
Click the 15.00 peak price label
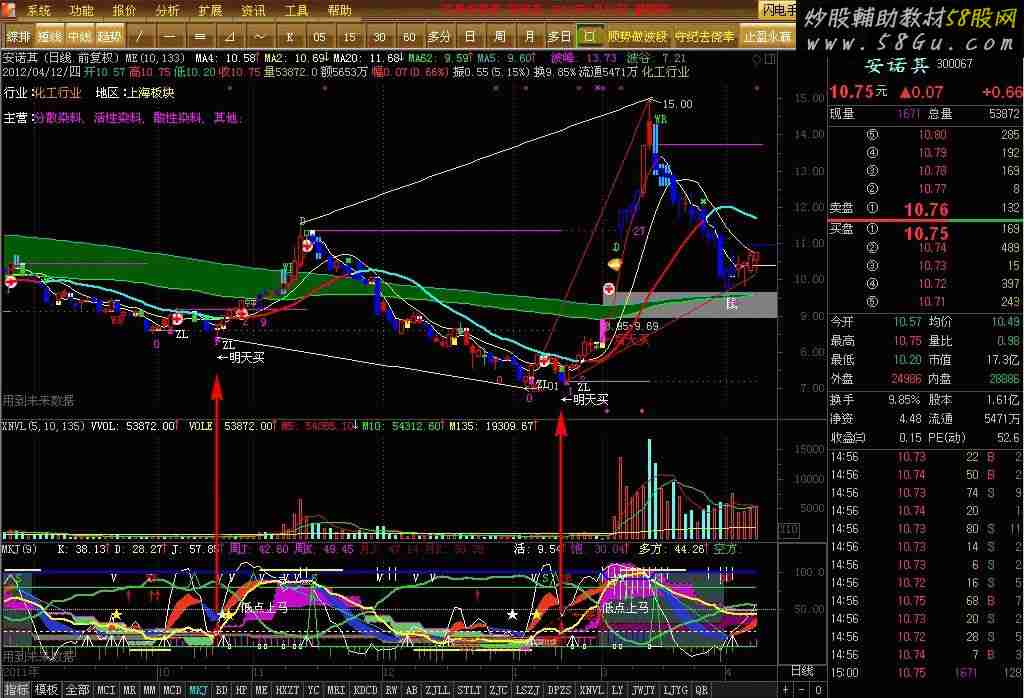(x=677, y=104)
